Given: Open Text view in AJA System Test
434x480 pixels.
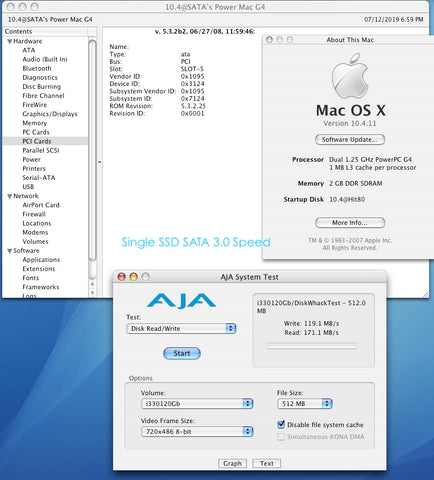Looking at the screenshot, I should point(267,463).
